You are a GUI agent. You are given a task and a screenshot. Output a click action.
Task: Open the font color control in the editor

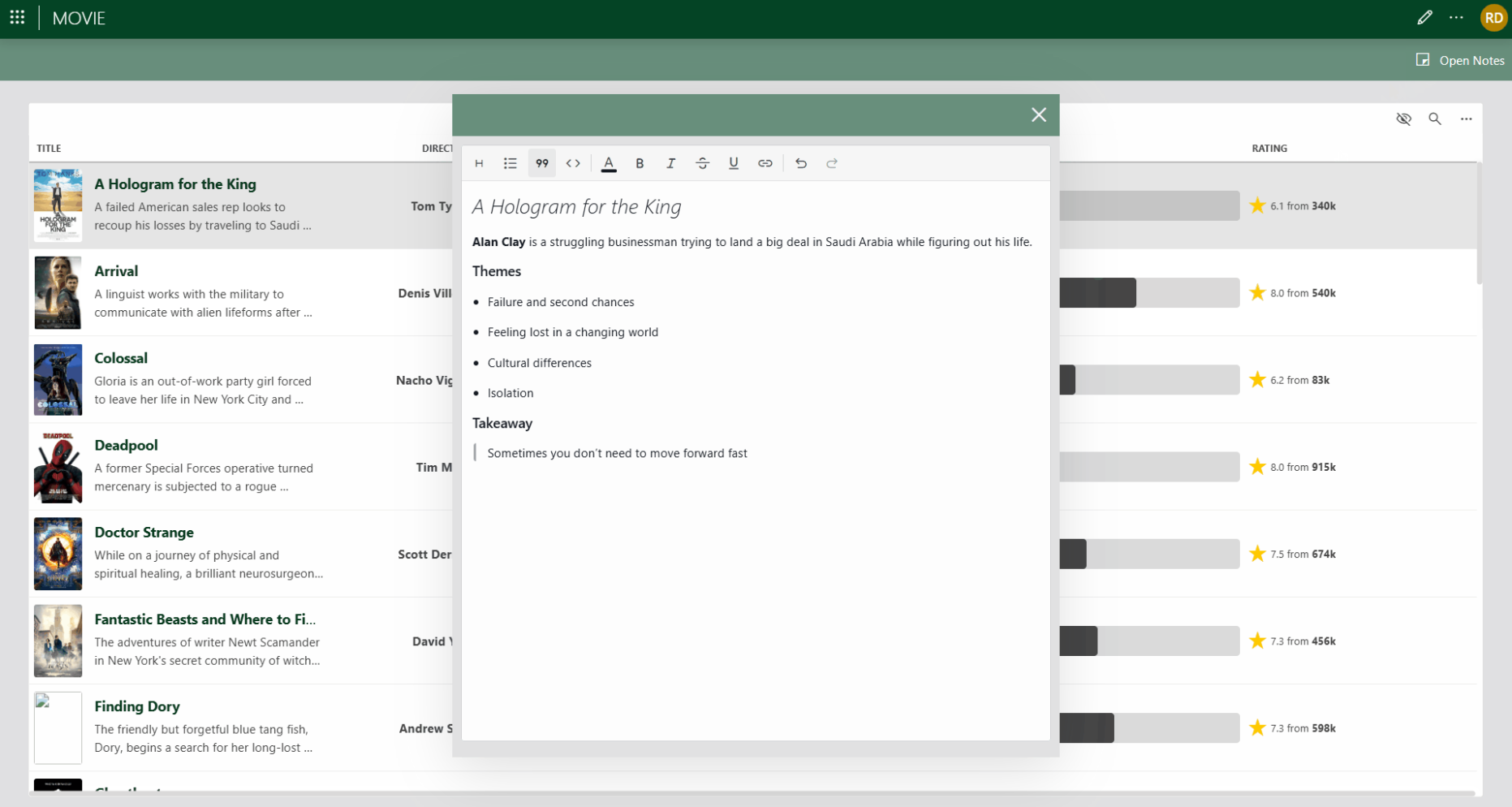(x=609, y=163)
